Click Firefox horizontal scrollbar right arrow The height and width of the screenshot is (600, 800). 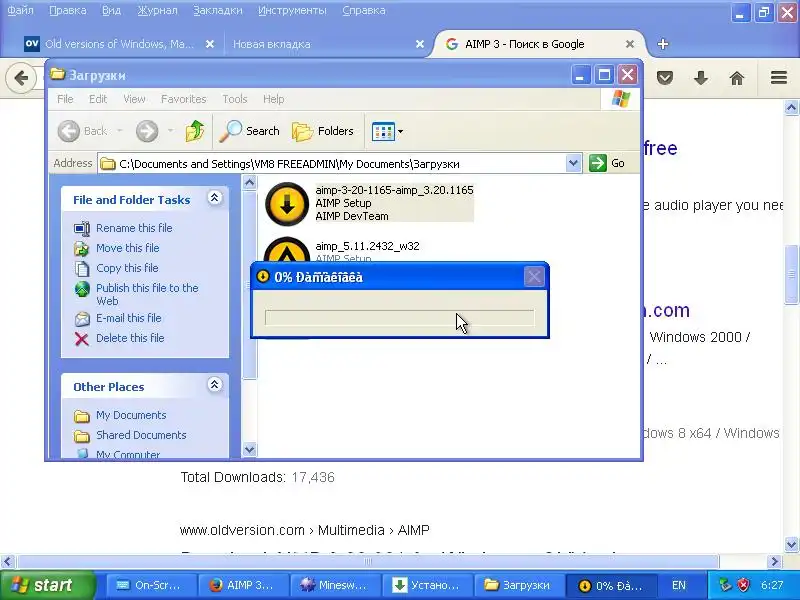point(774,562)
